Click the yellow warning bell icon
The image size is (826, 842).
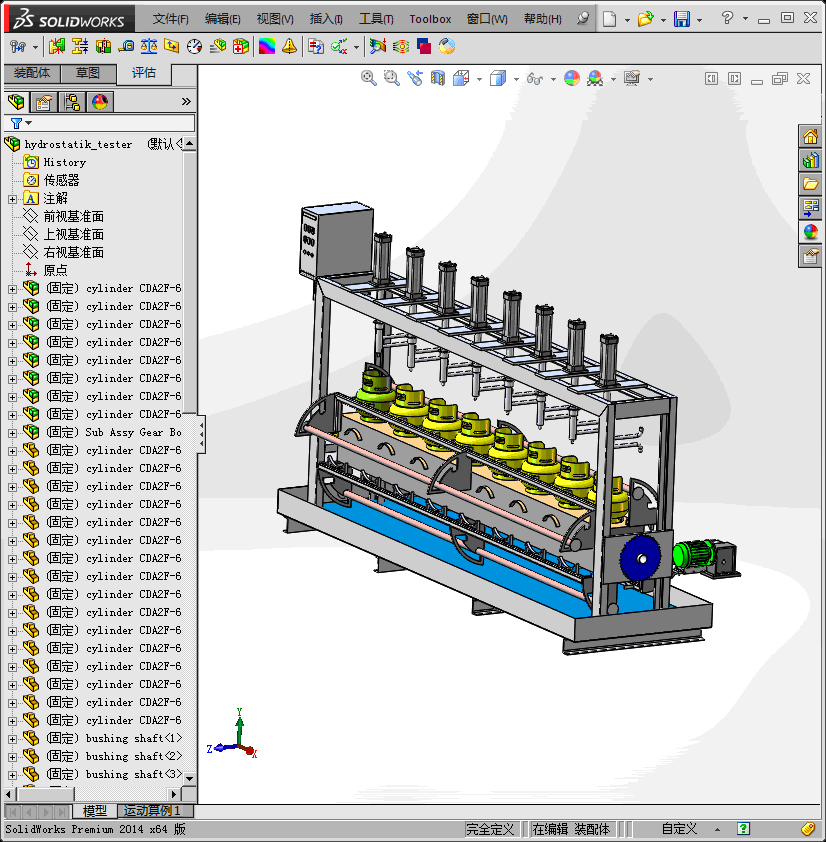(289, 47)
